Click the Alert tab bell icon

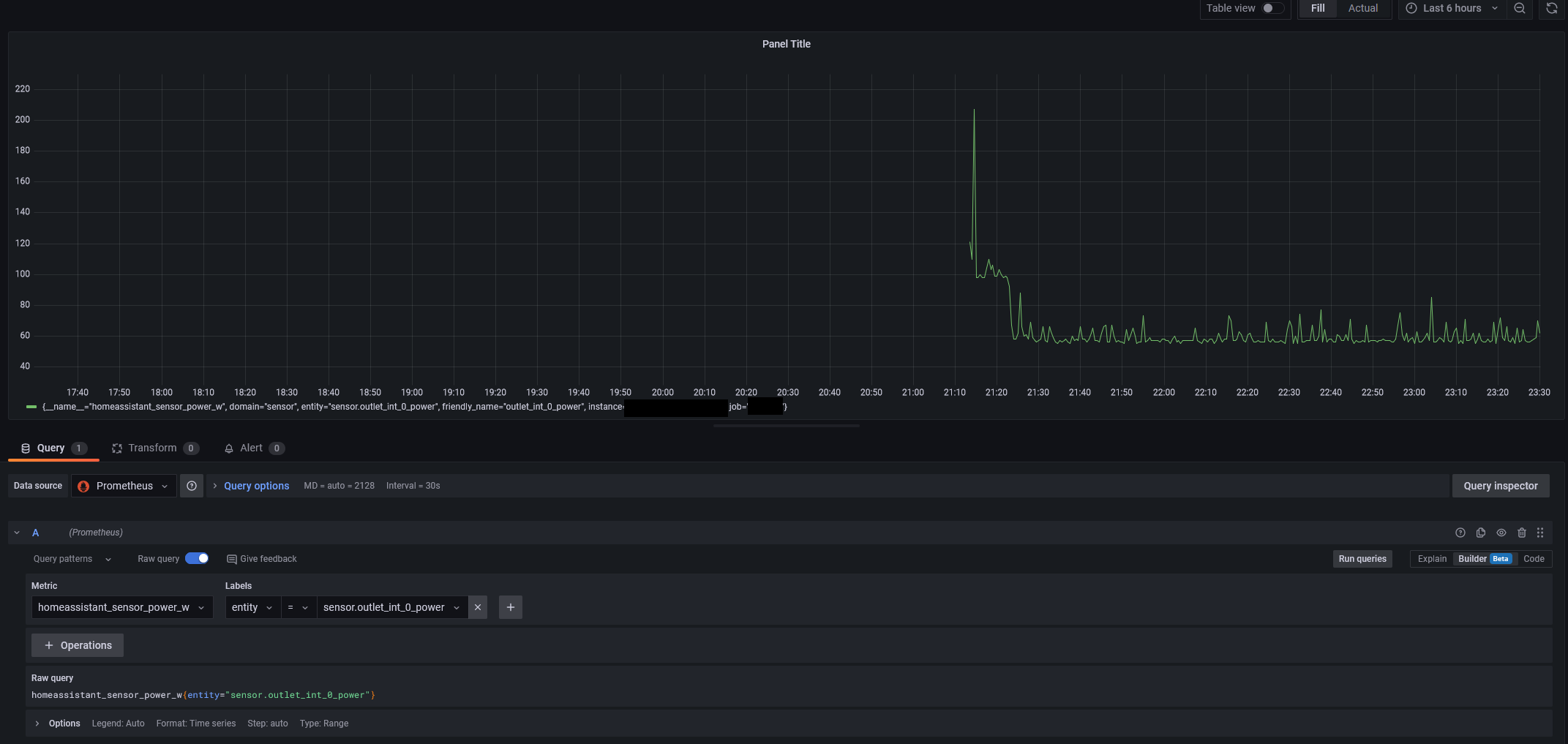[229, 448]
